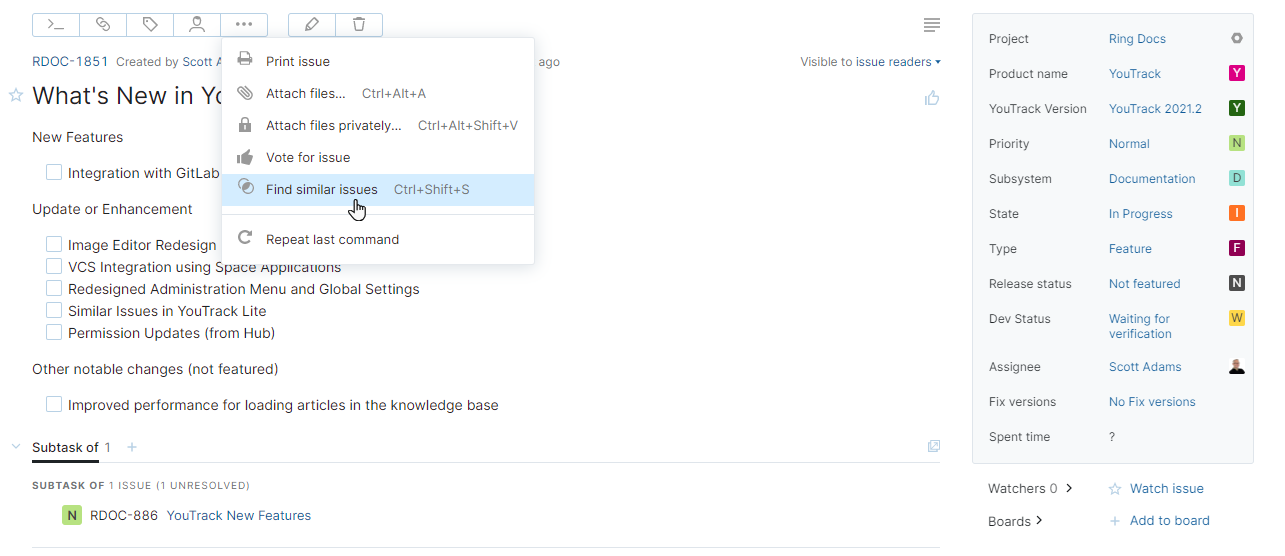The image size is (1285, 556).
Task: Select Repeat last command menu item
Action: pyautogui.click(x=378, y=239)
